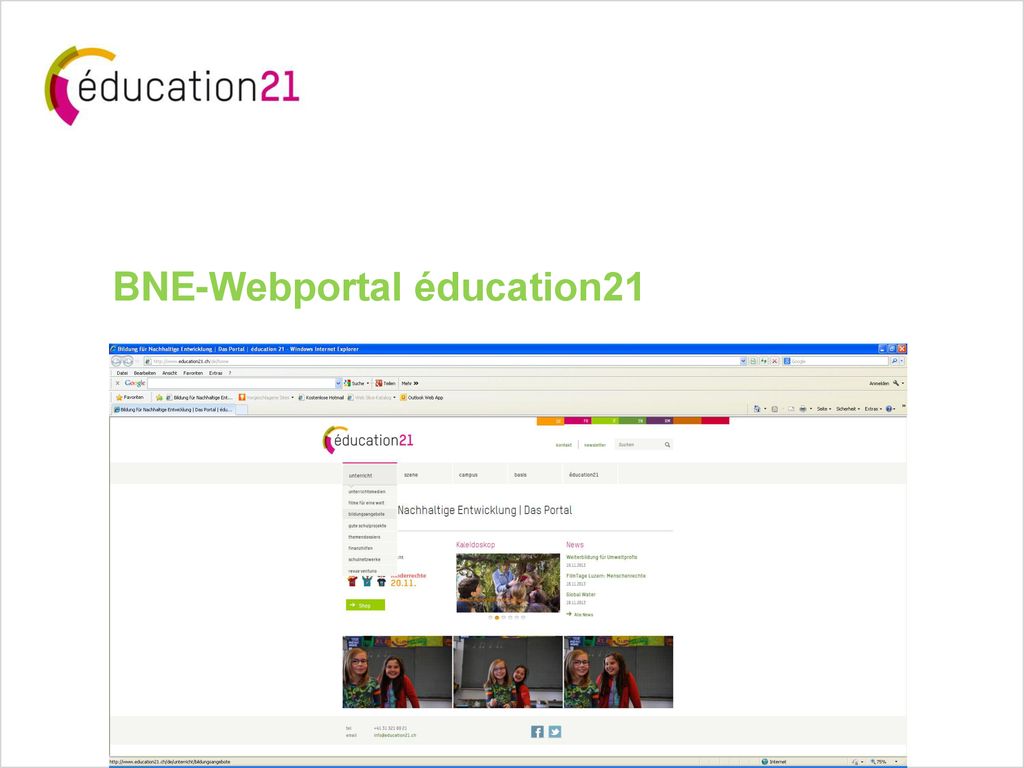
Task: Click the browser URL address bar
Action: pyautogui.click(x=443, y=361)
